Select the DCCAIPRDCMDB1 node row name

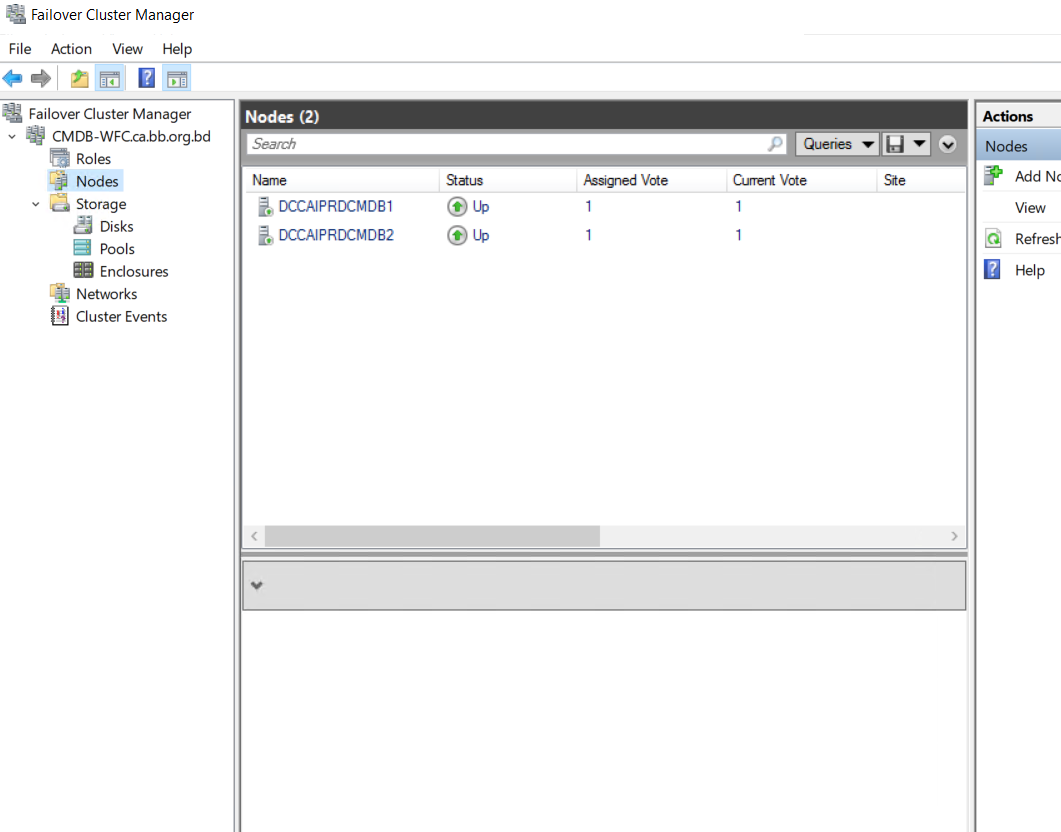336,206
